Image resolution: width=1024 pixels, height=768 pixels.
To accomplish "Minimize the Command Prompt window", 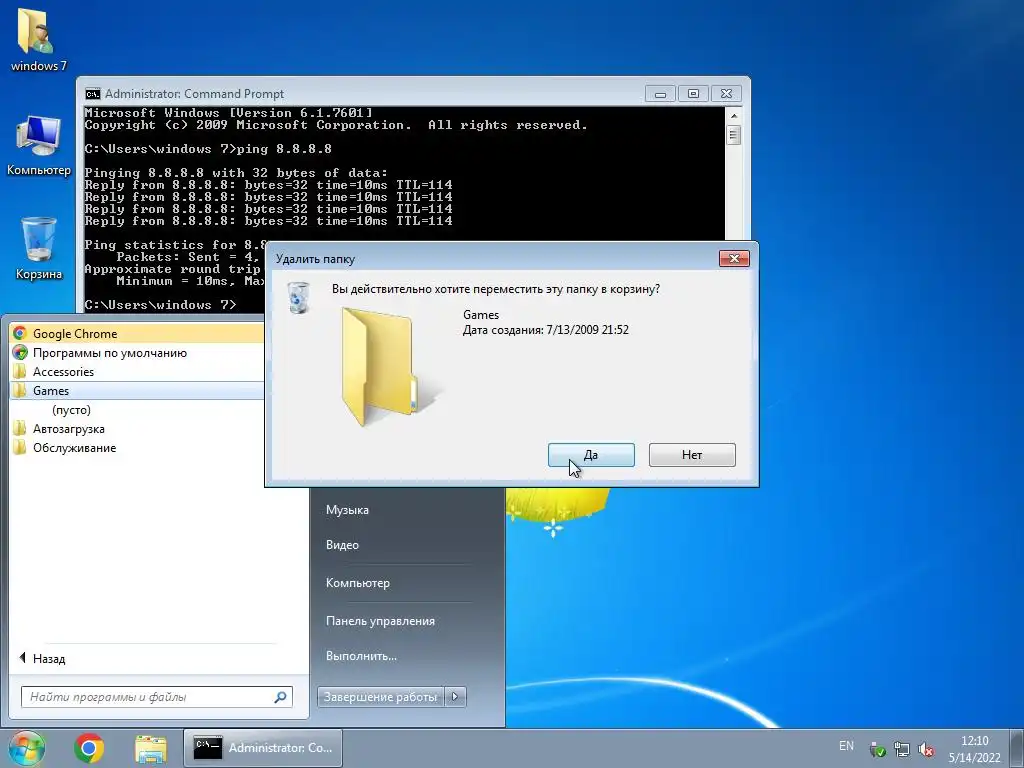I will 660,94.
